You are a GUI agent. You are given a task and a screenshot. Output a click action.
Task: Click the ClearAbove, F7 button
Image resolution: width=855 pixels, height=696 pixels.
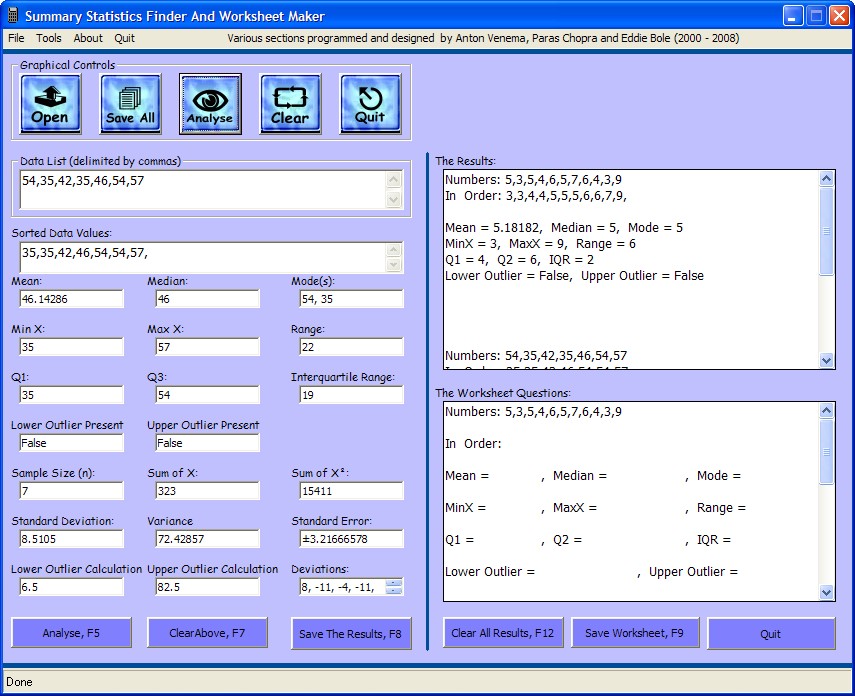click(x=207, y=633)
